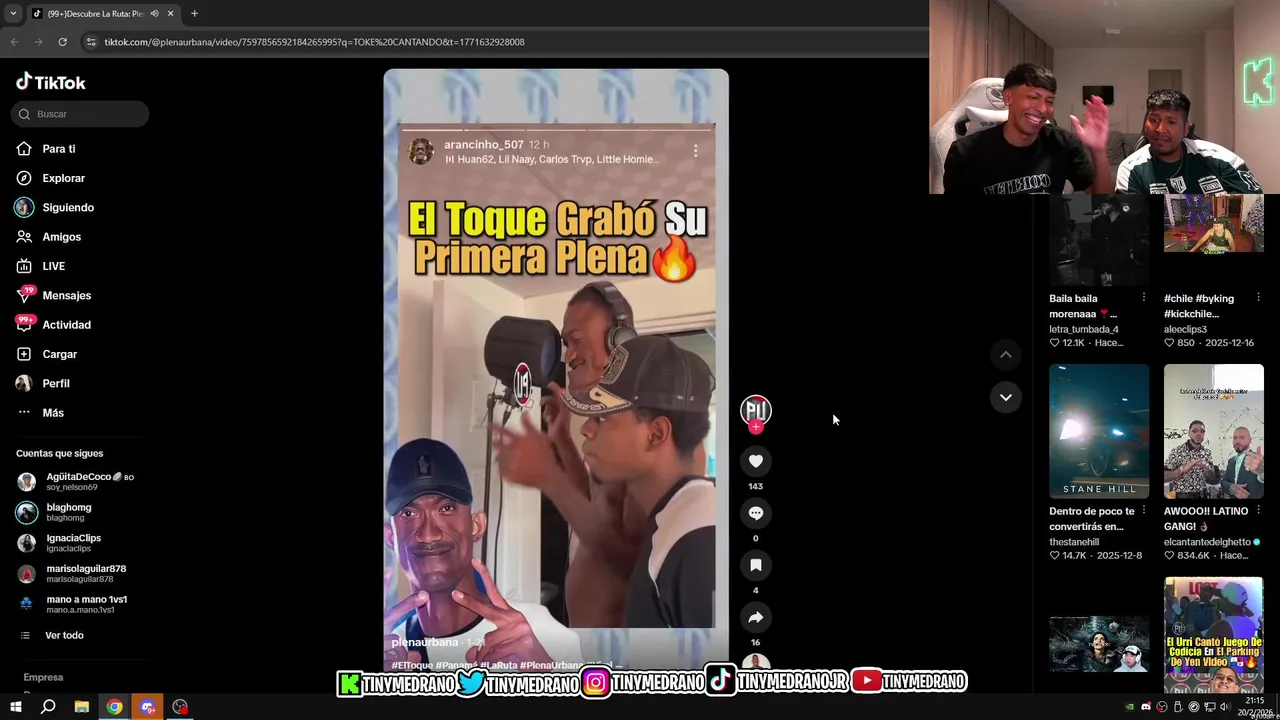The image size is (1280, 720).
Task: Open options for AWOOO!! LATINO GANG video
Action: tap(1258, 511)
